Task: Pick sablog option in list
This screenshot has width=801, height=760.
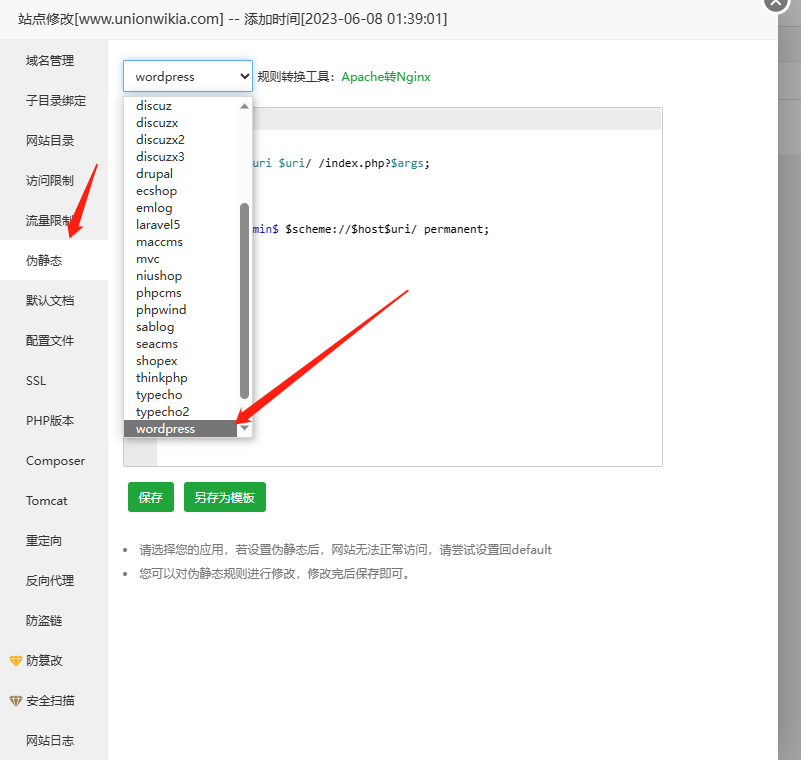Action: point(181,326)
